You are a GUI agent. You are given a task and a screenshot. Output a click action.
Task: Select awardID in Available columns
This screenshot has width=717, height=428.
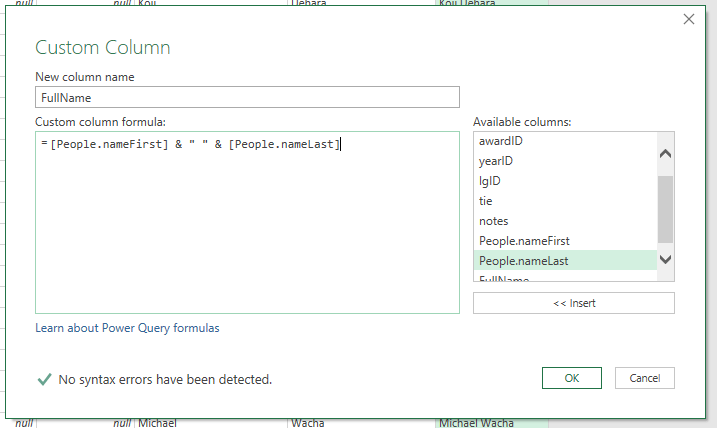pyautogui.click(x=501, y=141)
